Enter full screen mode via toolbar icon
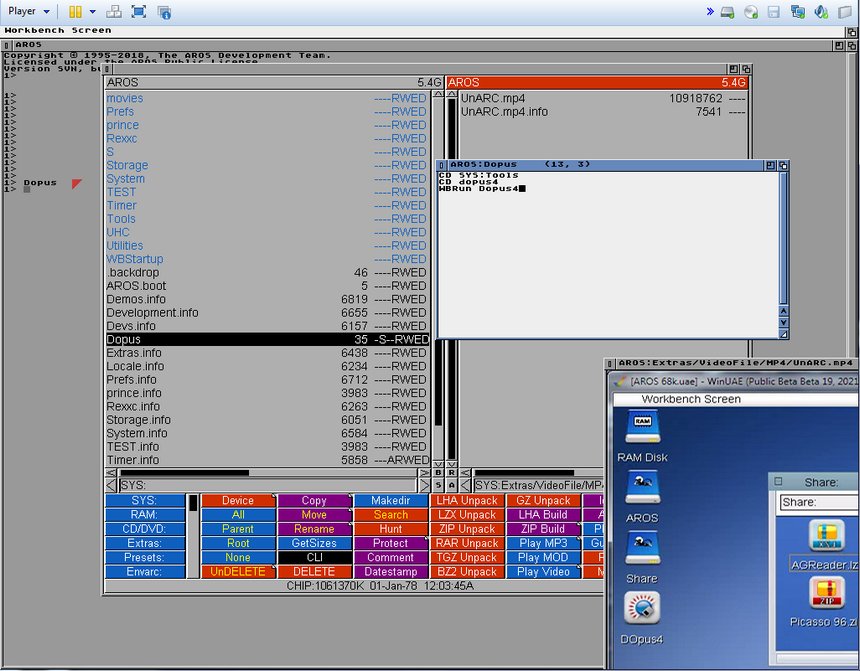The image size is (860, 671). pos(139,12)
